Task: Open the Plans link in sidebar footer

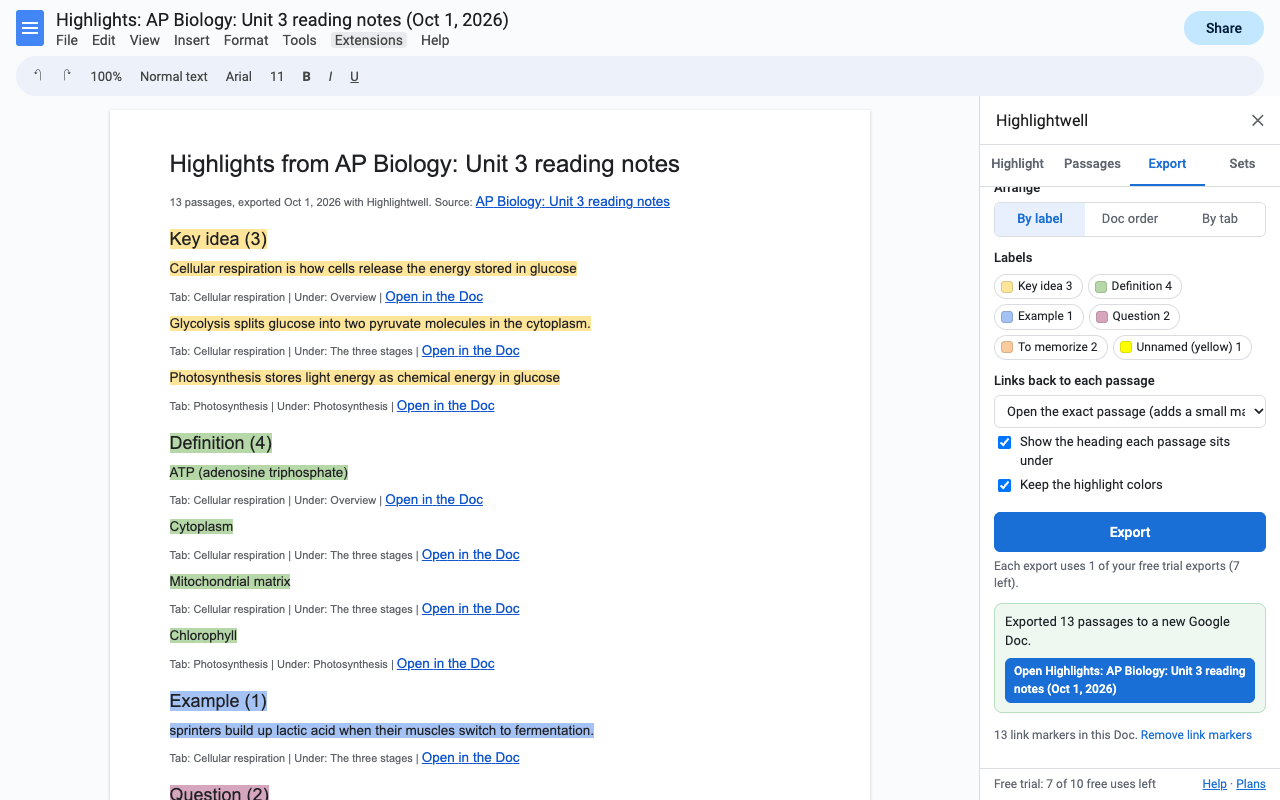Action: click(1251, 784)
